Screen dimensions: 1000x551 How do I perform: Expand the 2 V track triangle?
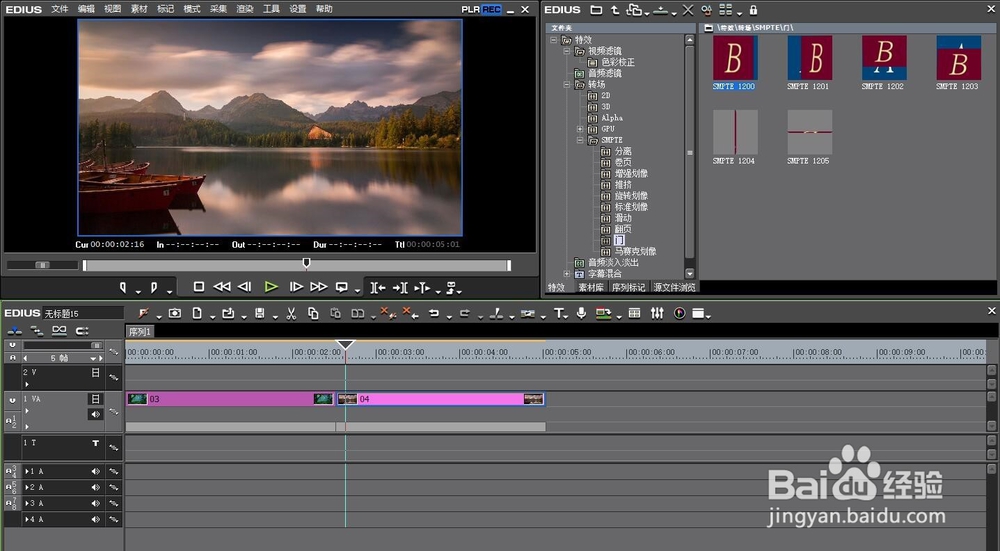point(27,384)
